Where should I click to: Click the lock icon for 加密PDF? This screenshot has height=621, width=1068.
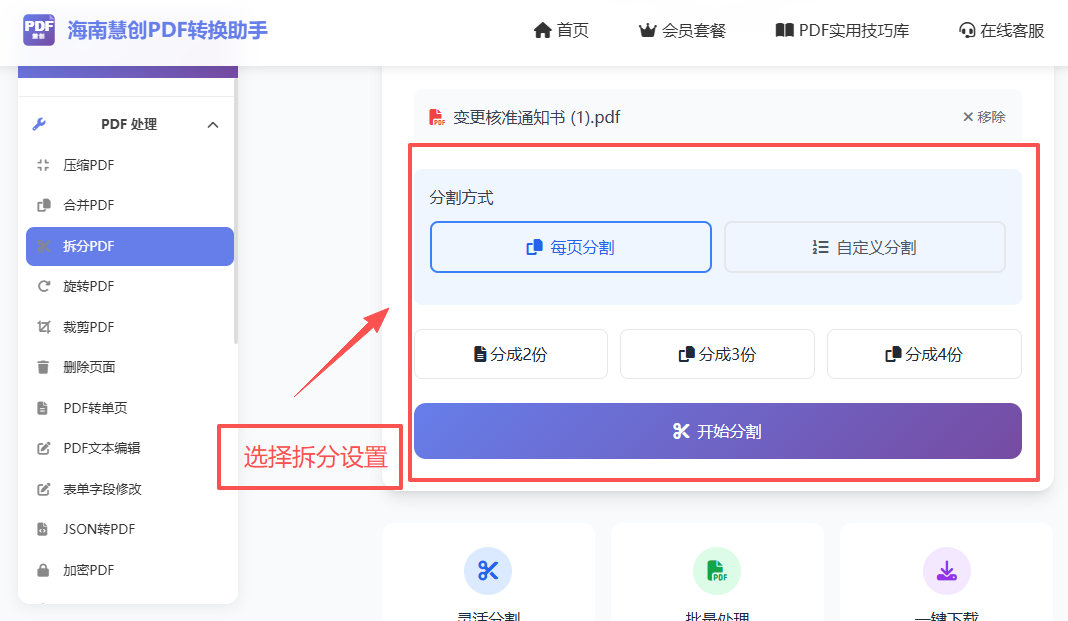pos(43,570)
